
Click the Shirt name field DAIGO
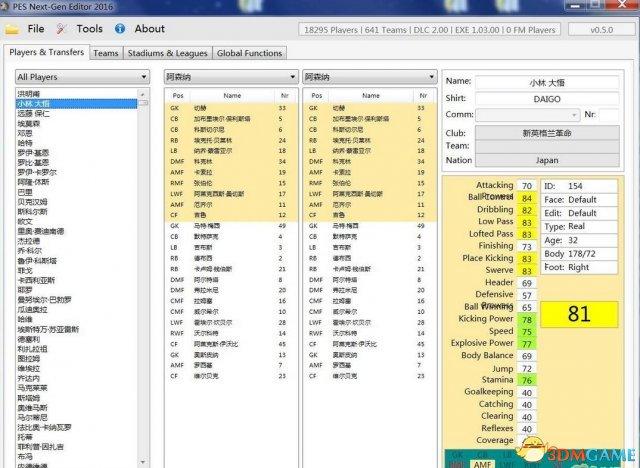pos(547,99)
